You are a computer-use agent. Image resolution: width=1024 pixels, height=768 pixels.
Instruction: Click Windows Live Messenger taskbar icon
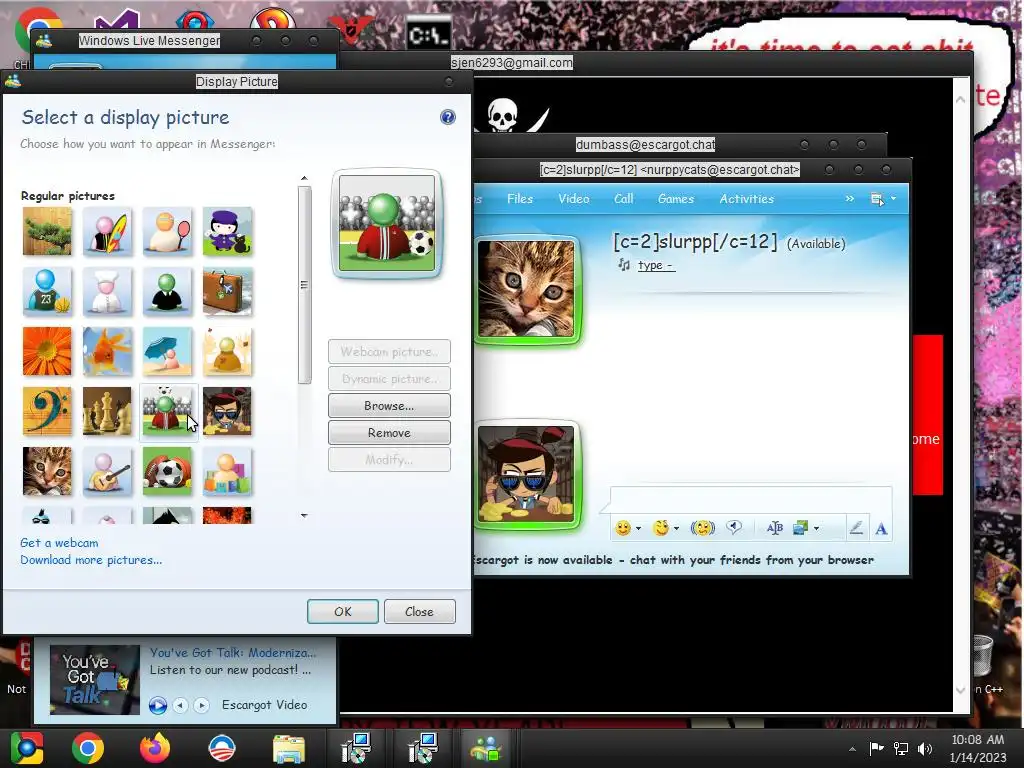[486, 748]
